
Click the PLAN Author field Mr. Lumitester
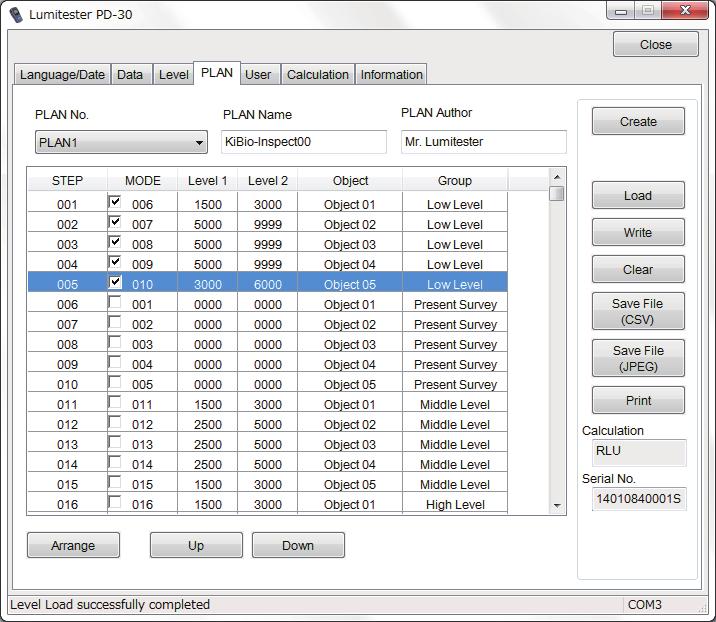coord(484,142)
